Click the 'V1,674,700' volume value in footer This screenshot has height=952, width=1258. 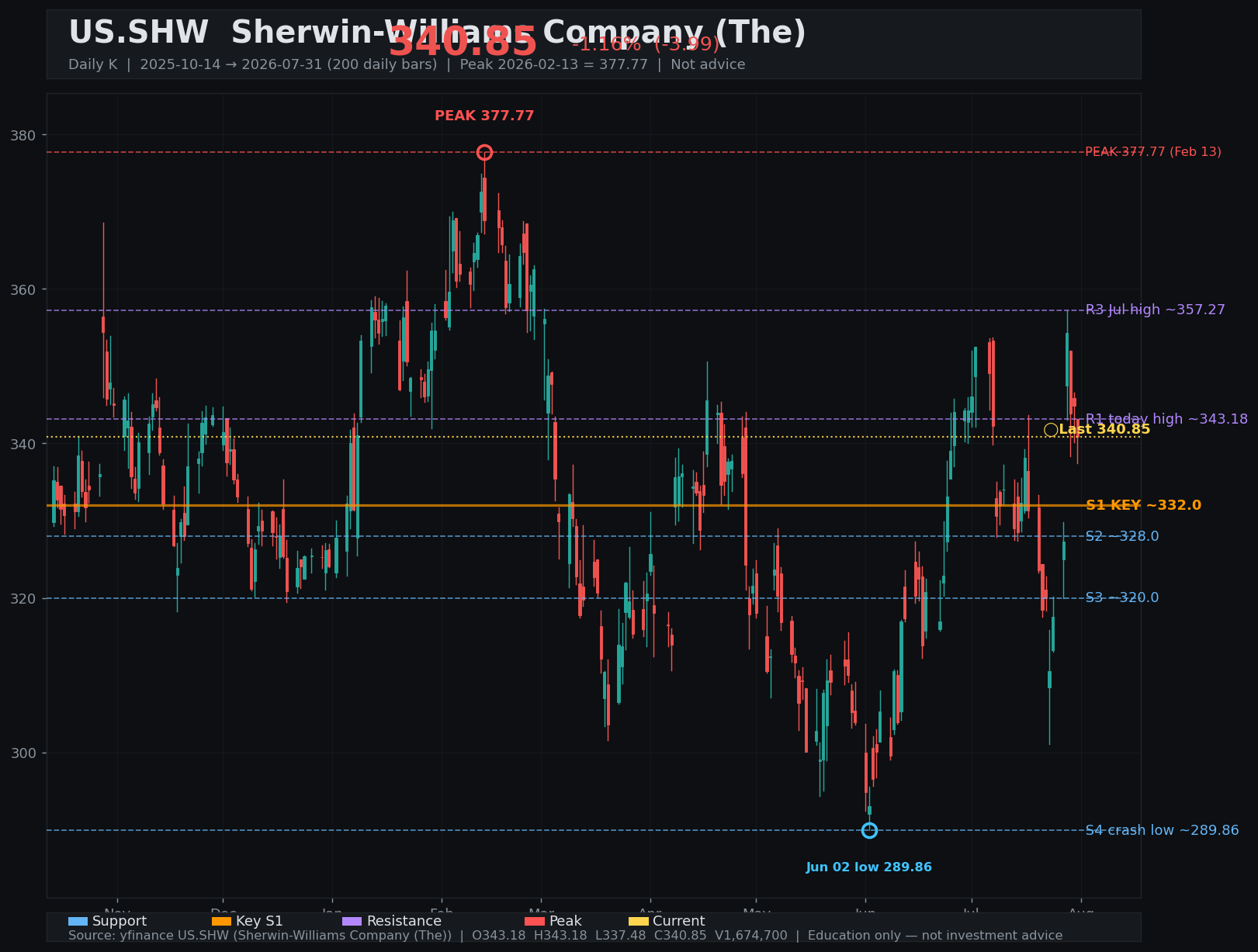751,936
